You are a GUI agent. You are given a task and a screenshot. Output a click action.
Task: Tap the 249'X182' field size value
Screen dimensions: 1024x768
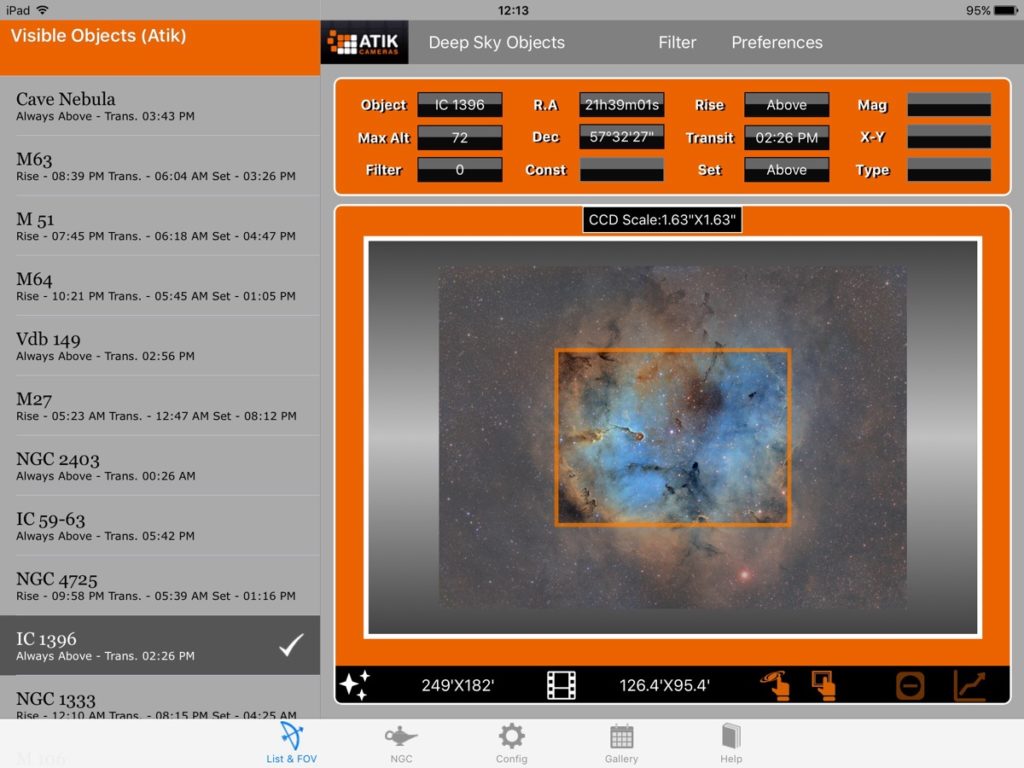point(457,685)
